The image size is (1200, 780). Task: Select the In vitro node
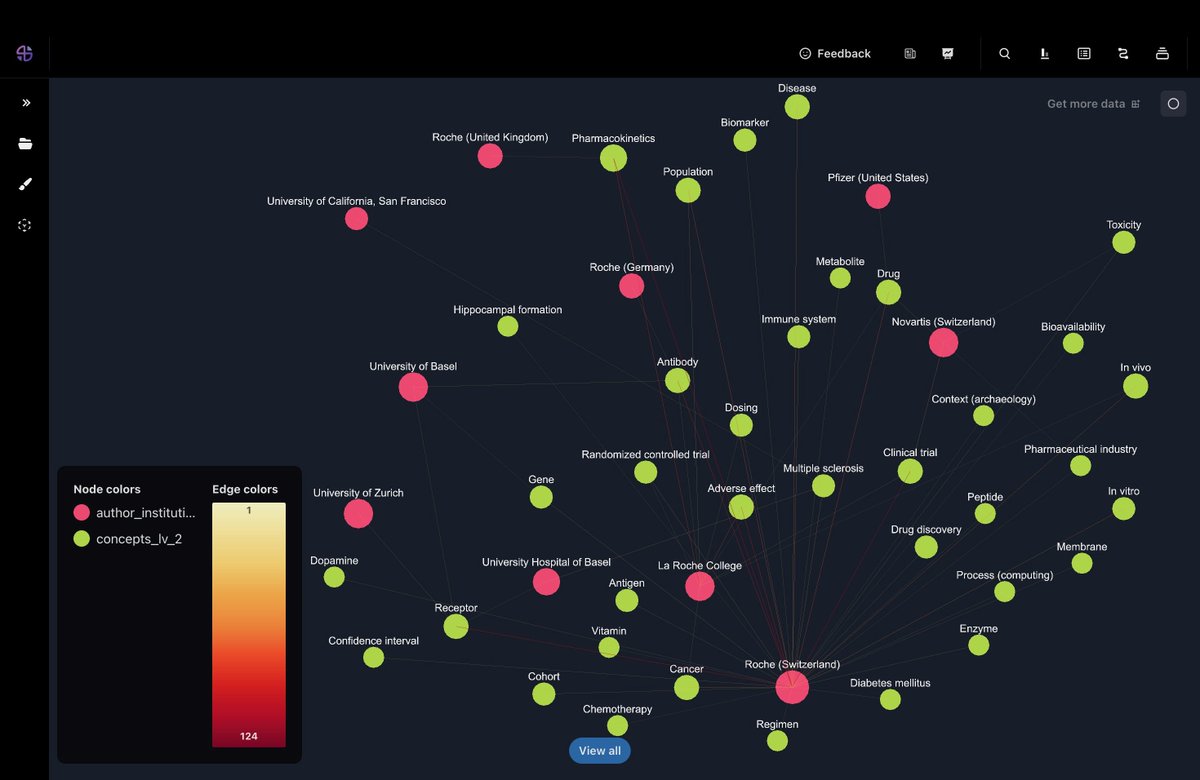tap(1124, 509)
